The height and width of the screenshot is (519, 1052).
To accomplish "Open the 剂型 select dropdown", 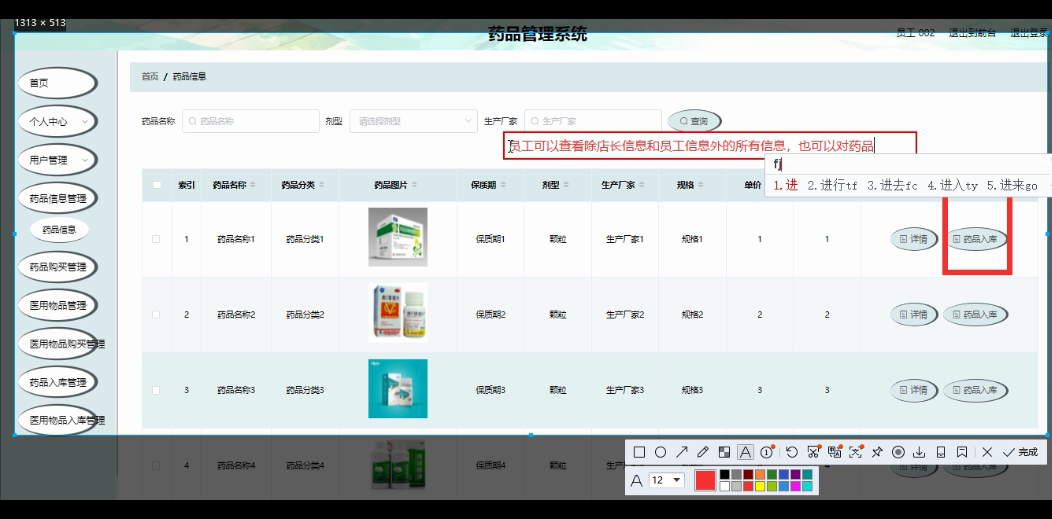I will (413, 121).
